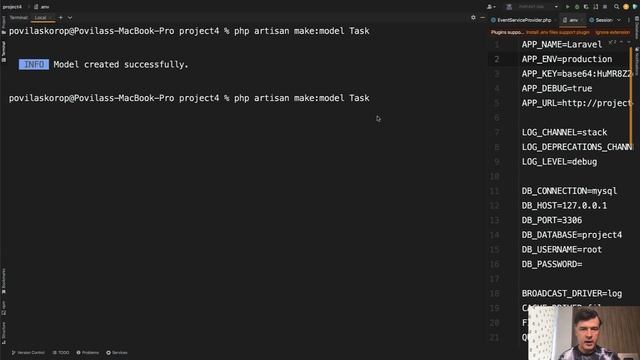Click DB_CONNECTION=mysql line in .env
Image resolution: width=640 pixels, height=360 pixels.
pyautogui.click(x=569, y=191)
